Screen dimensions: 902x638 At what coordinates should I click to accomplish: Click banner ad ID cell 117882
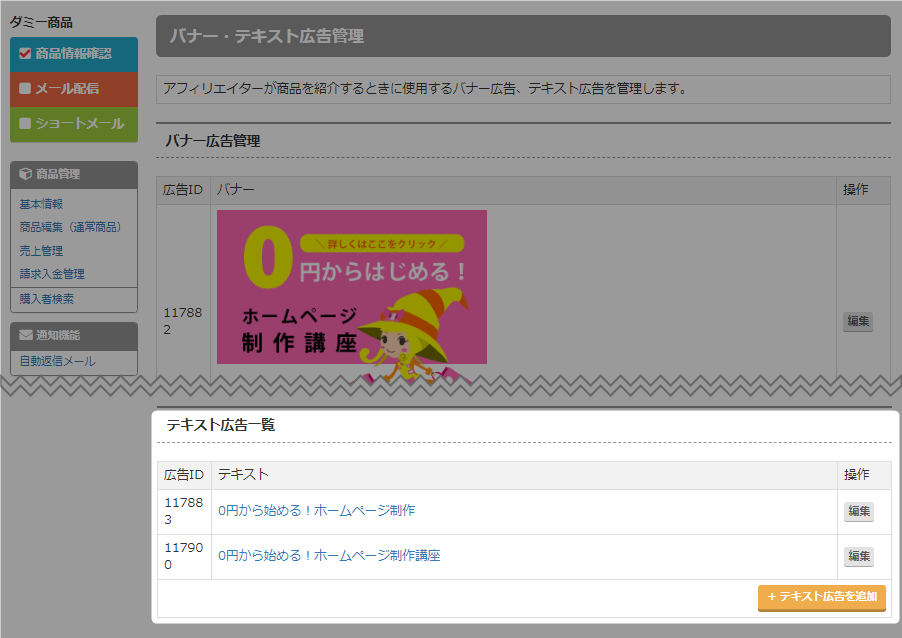point(183,321)
